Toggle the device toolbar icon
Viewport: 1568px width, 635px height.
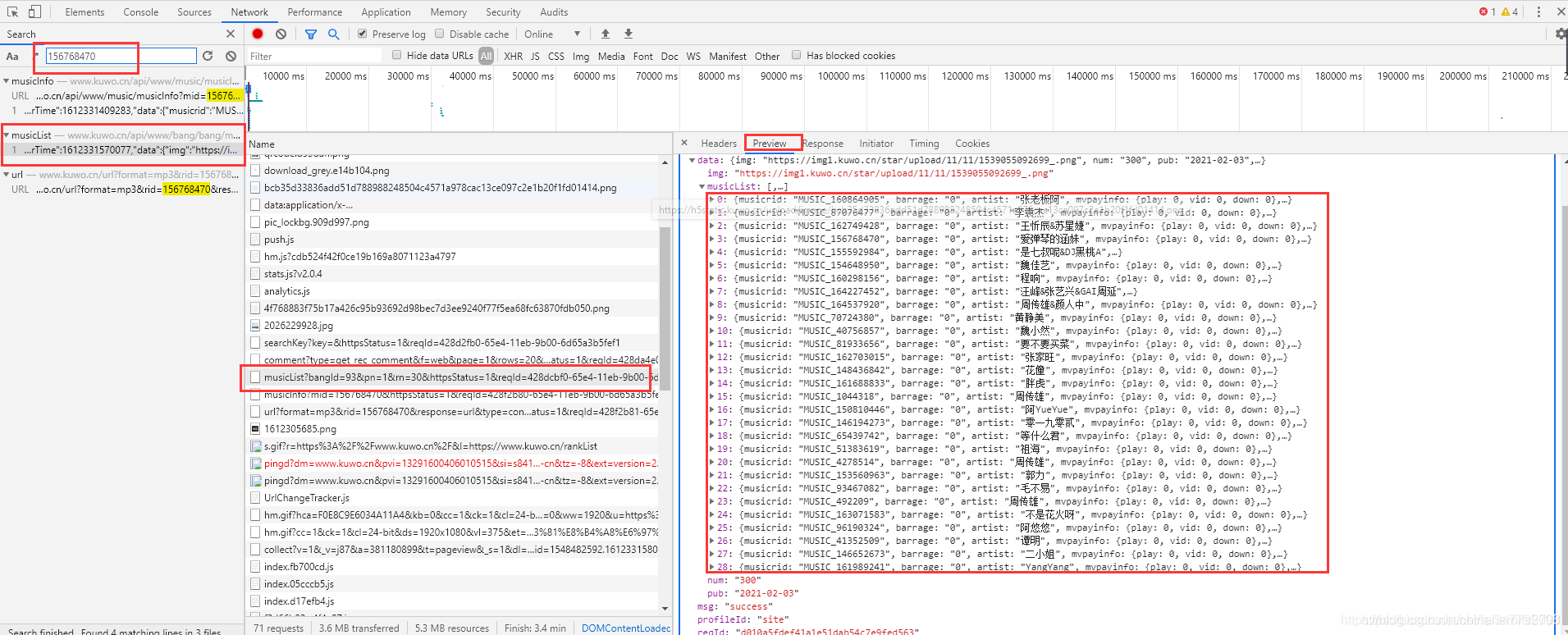point(34,11)
